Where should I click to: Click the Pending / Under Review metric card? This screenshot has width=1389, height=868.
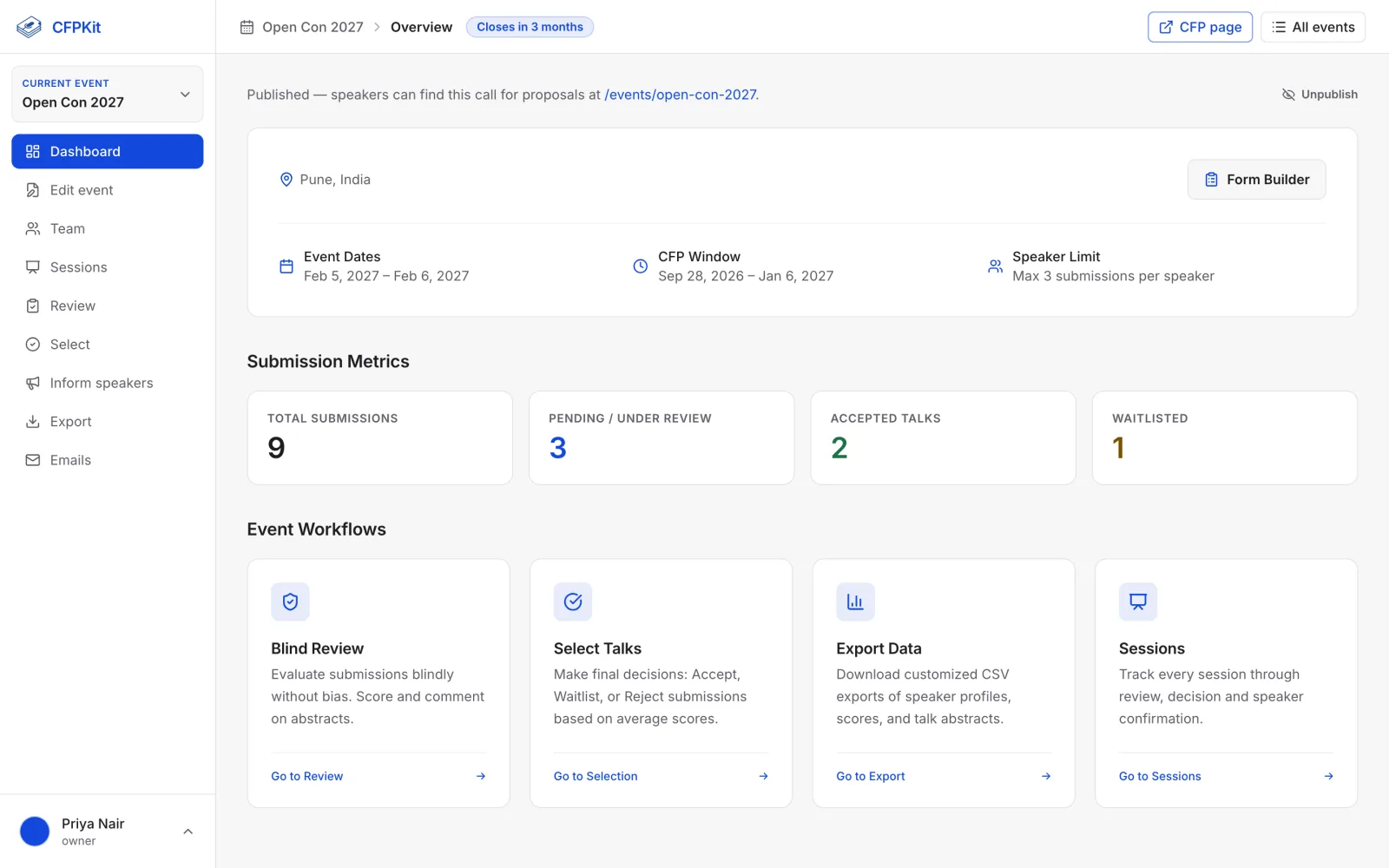[x=662, y=437]
